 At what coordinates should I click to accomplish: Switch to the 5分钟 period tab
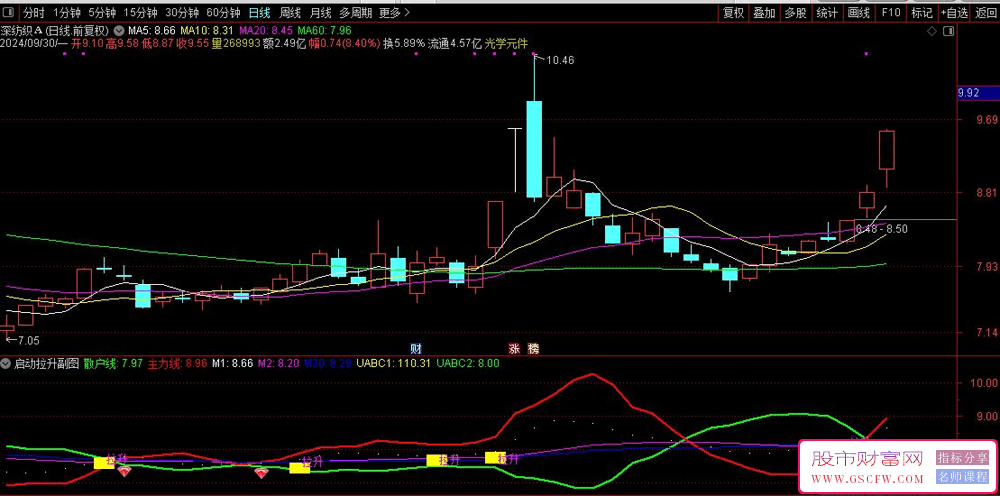click(x=102, y=12)
